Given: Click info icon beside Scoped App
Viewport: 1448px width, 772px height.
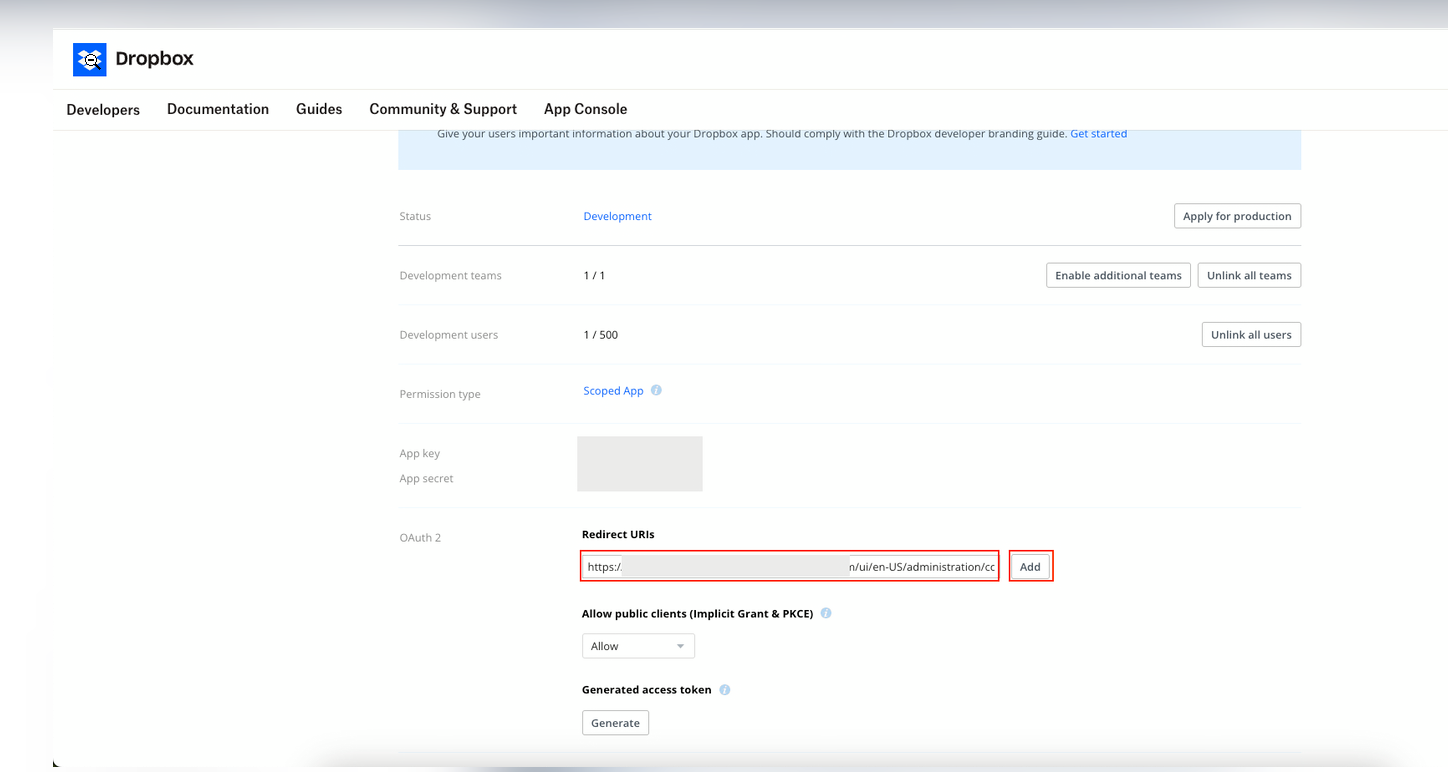Looking at the screenshot, I should tap(656, 391).
